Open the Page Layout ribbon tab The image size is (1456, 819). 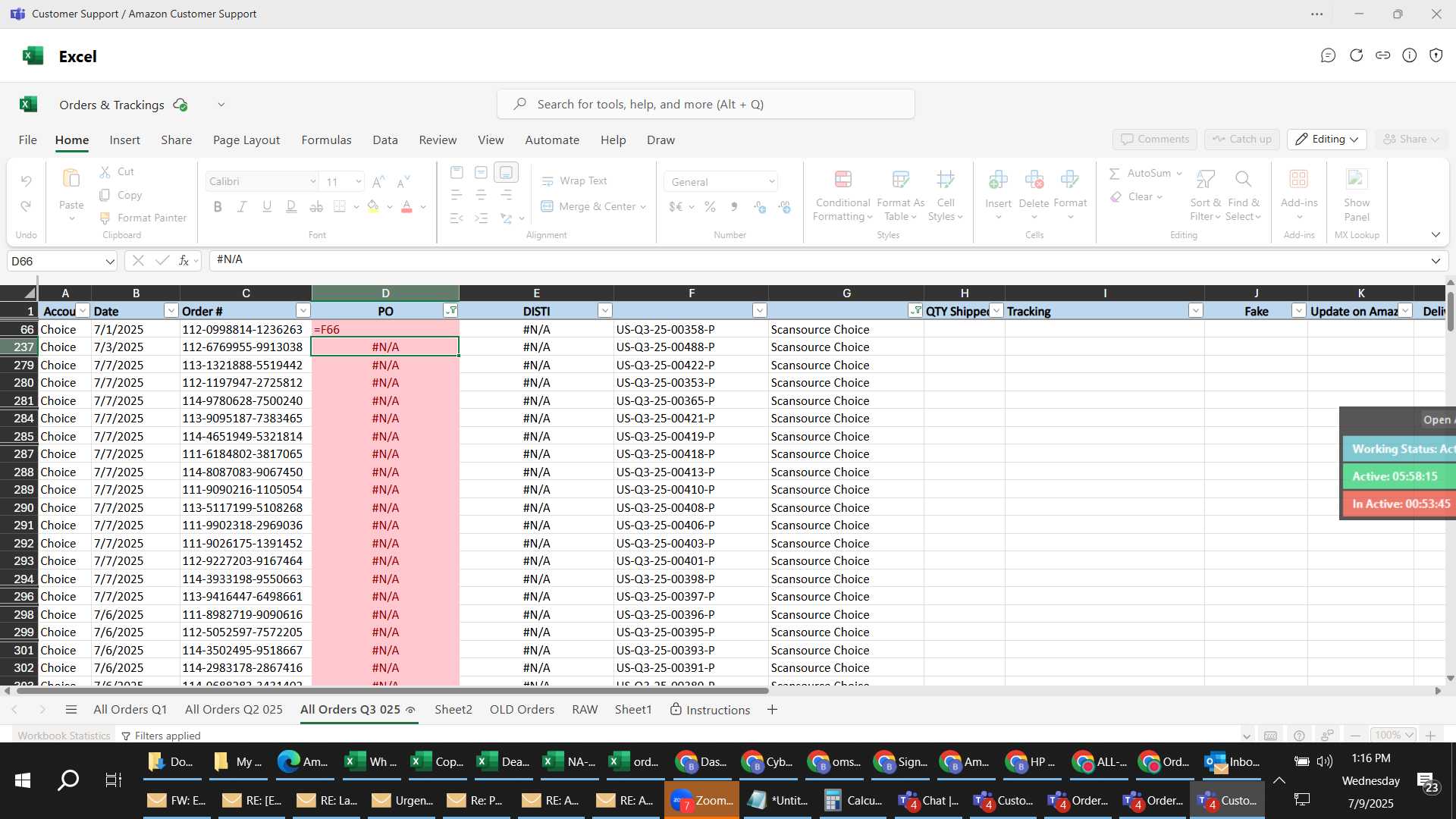point(246,140)
